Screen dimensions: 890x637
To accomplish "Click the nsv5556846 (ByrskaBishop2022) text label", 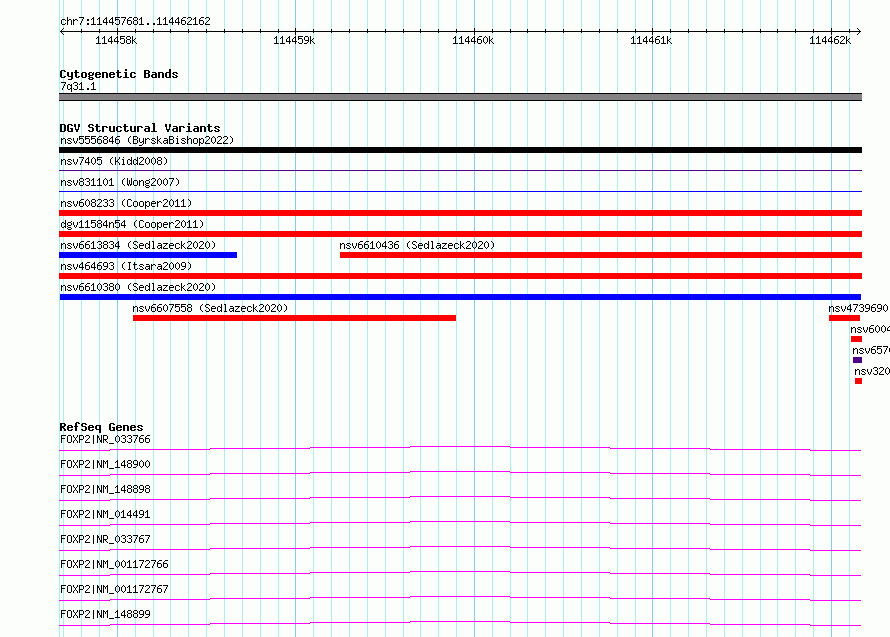I will 147,140.
